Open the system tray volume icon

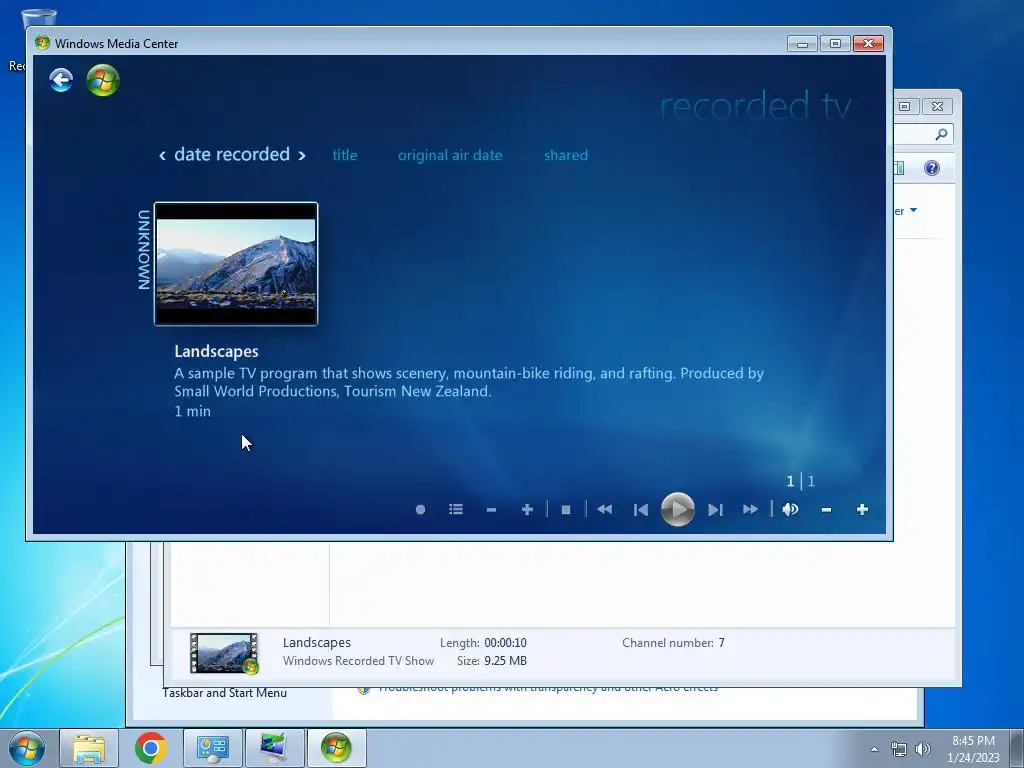click(x=923, y=749)
